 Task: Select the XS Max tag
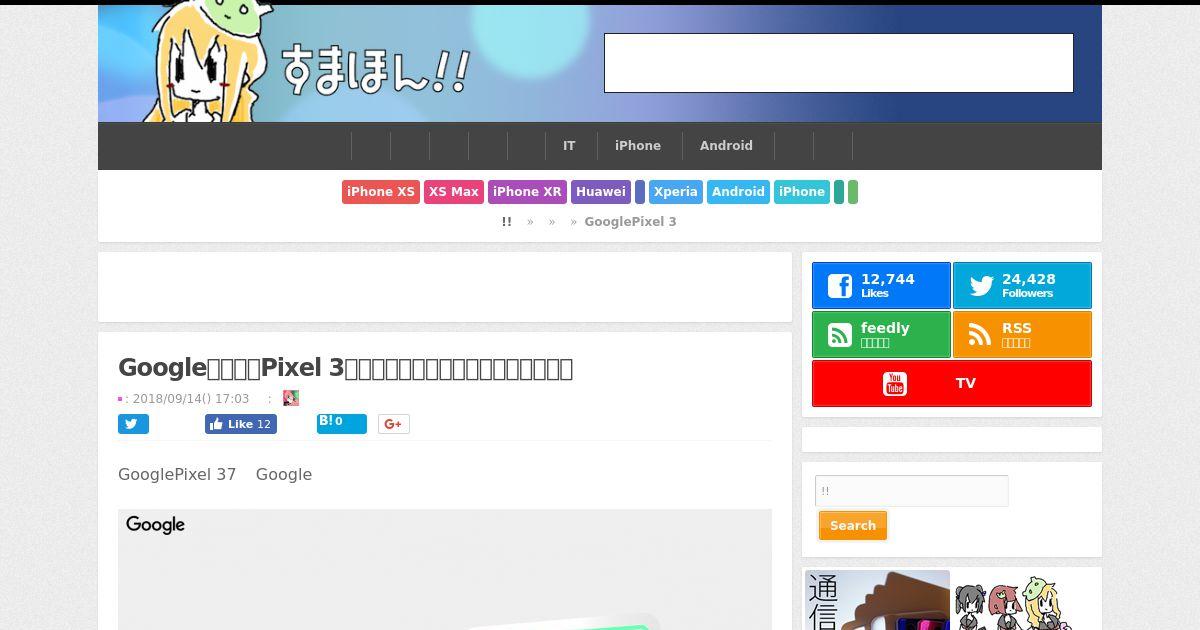point(454,192)
